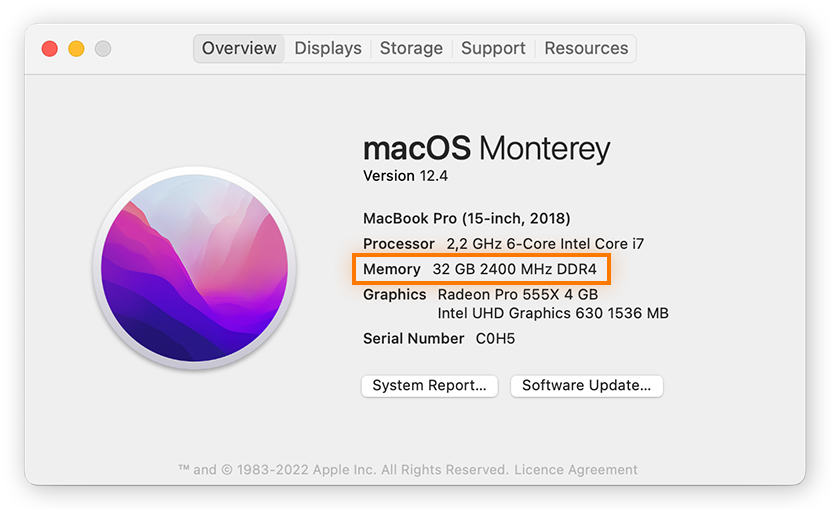835x509 pixels.
Task: Open the Licence Agreement link
Action: pyautogui.click(x=576, y=470)
